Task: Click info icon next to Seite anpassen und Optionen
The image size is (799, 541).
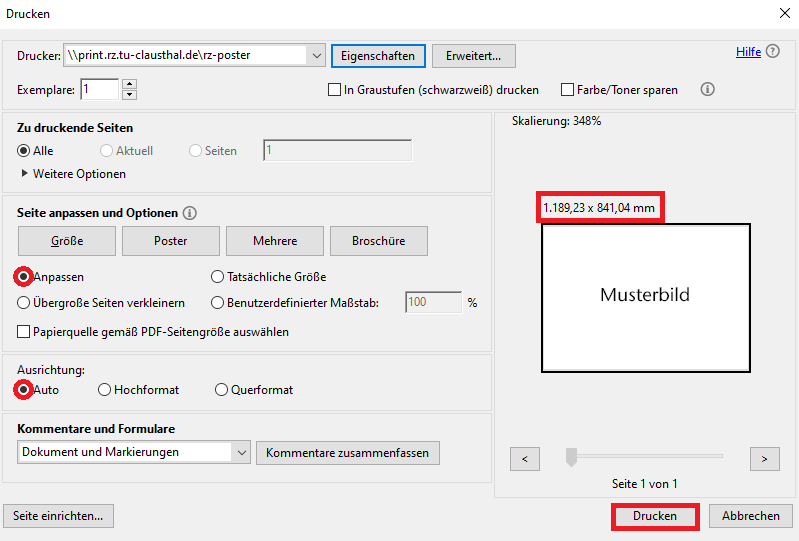Action: (190, 213)
